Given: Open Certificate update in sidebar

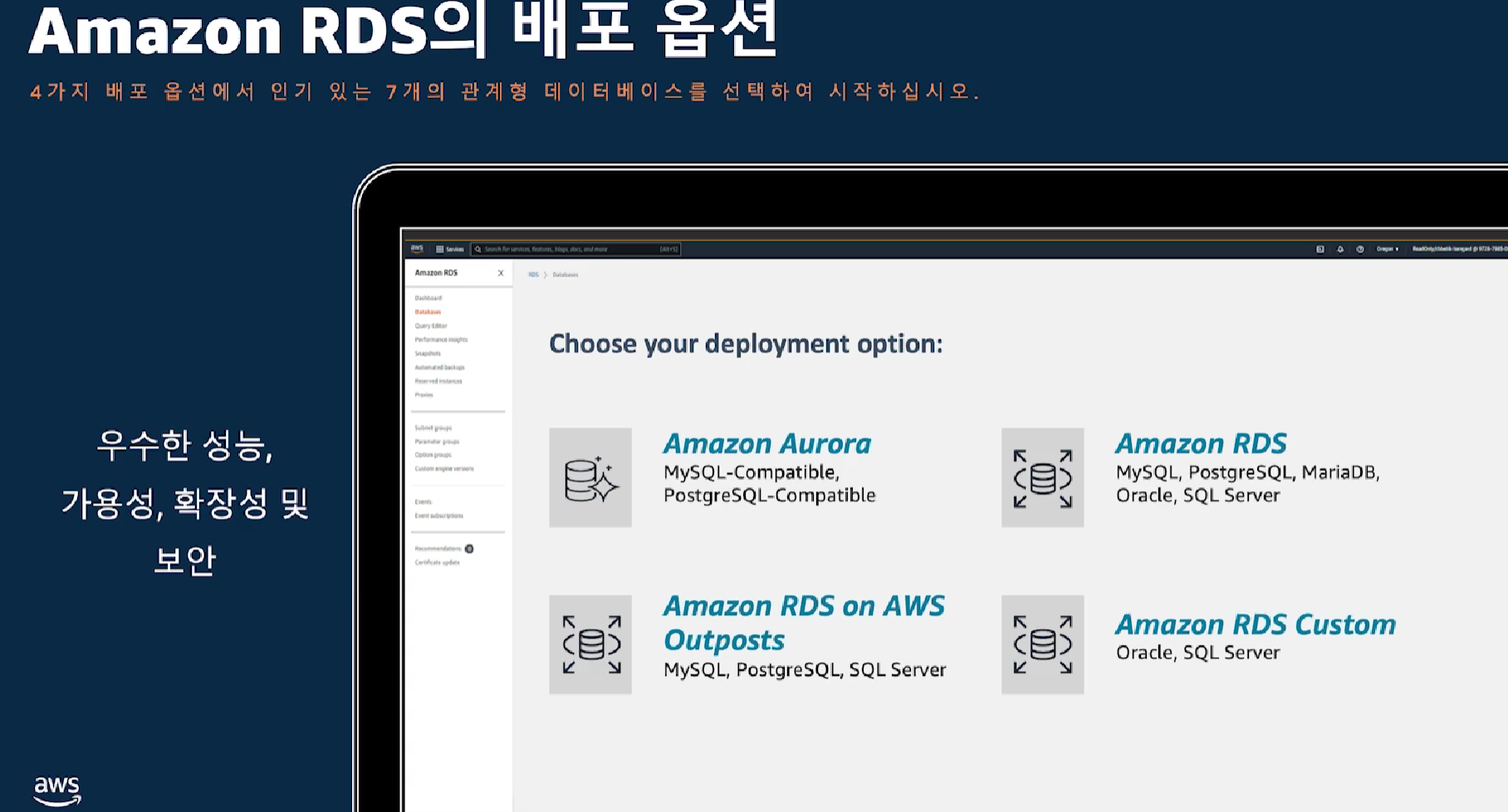Looking at the screenshot, I should point(437,563).
